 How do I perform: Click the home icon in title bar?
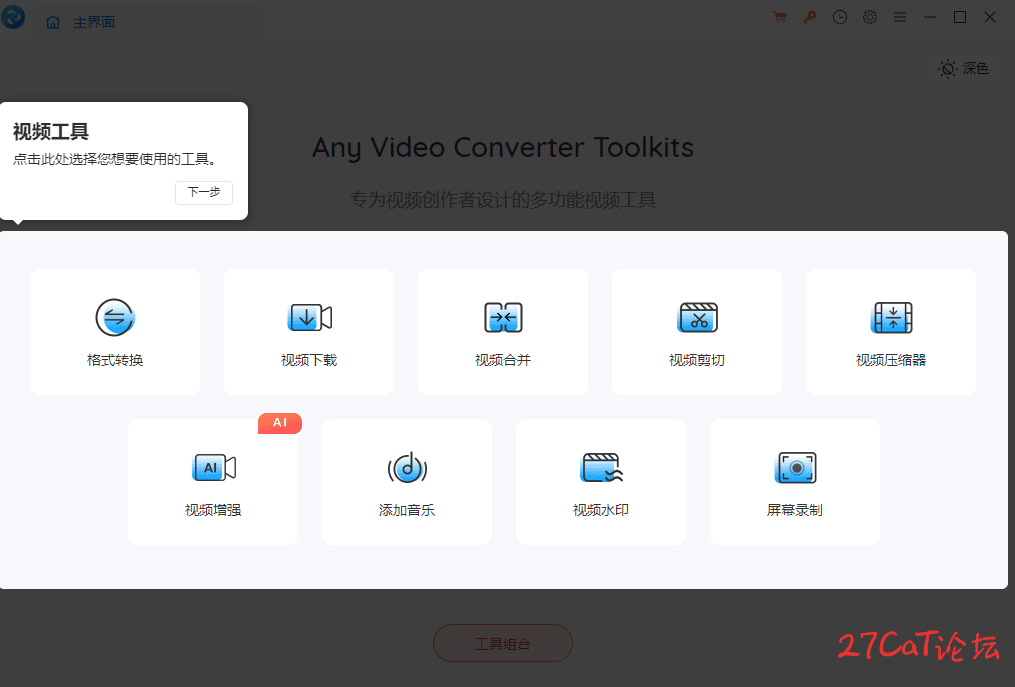coord(53,23)
